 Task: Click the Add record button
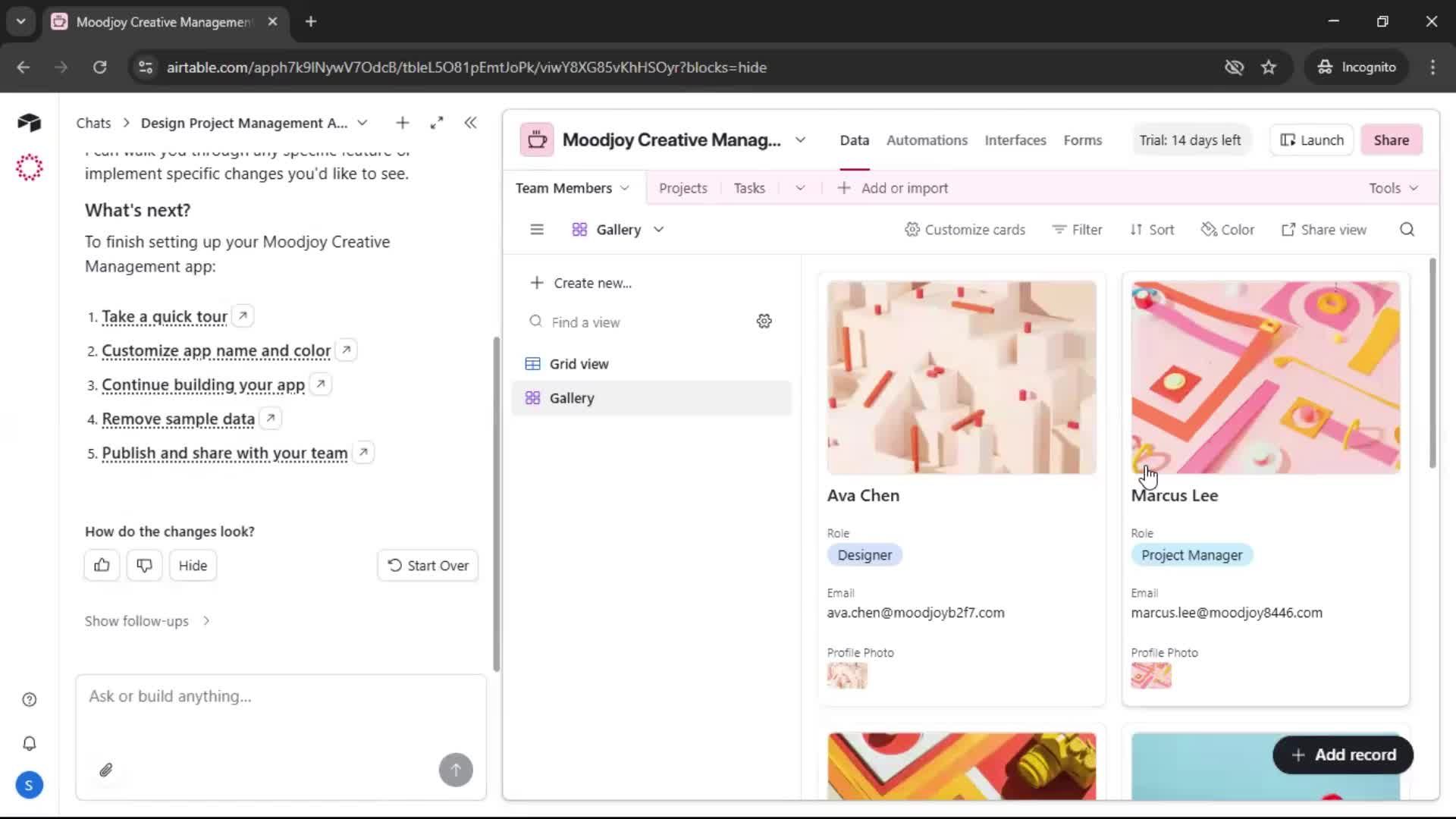point(1343,755)
